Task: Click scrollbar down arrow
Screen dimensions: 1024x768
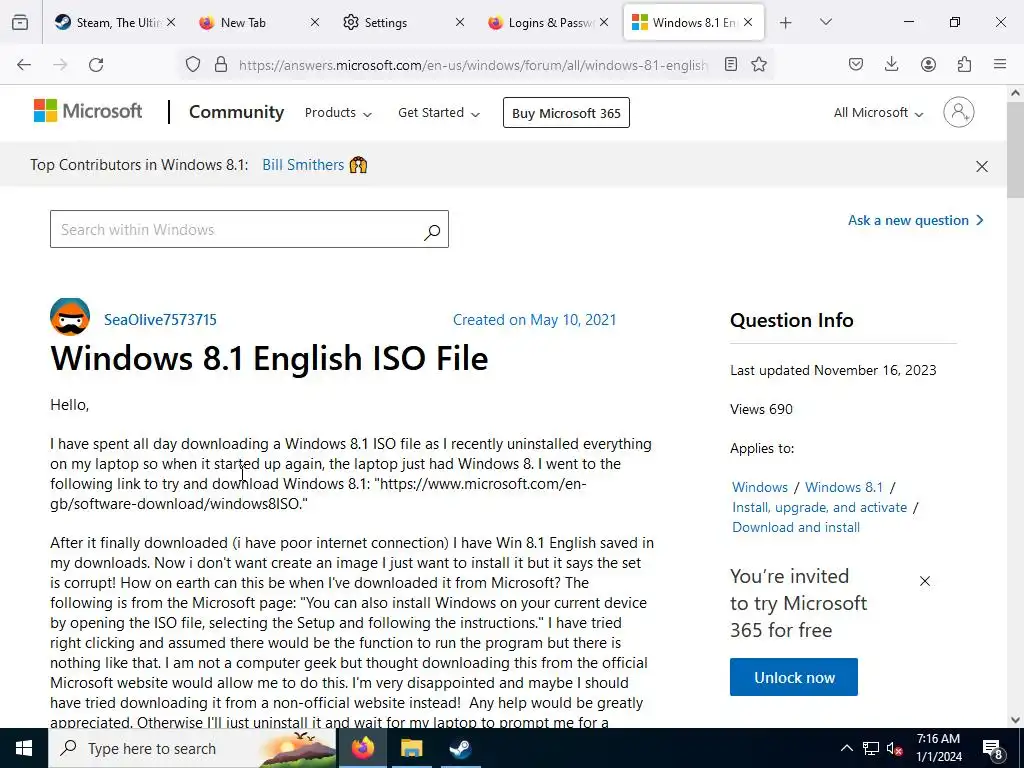Action: click(x=1015, y=720)
